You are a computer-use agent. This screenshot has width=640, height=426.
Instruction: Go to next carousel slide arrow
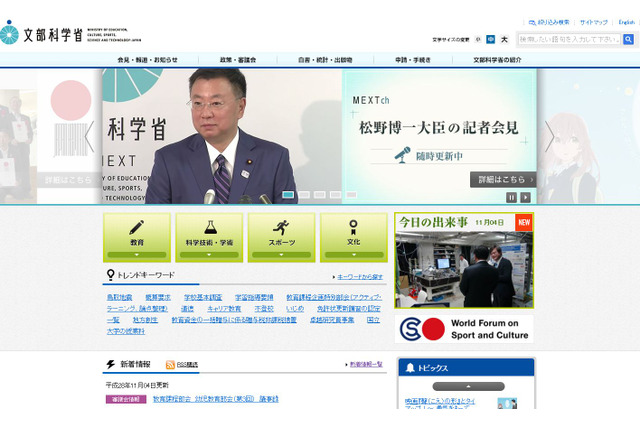(550, 136)
